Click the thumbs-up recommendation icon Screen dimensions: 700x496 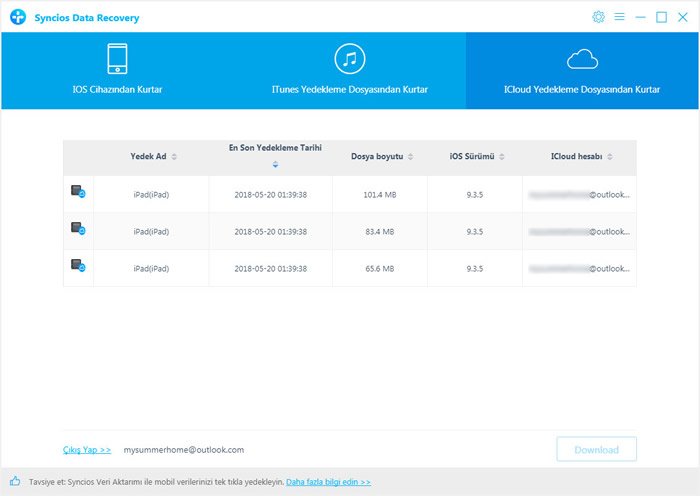coord(15,481)
